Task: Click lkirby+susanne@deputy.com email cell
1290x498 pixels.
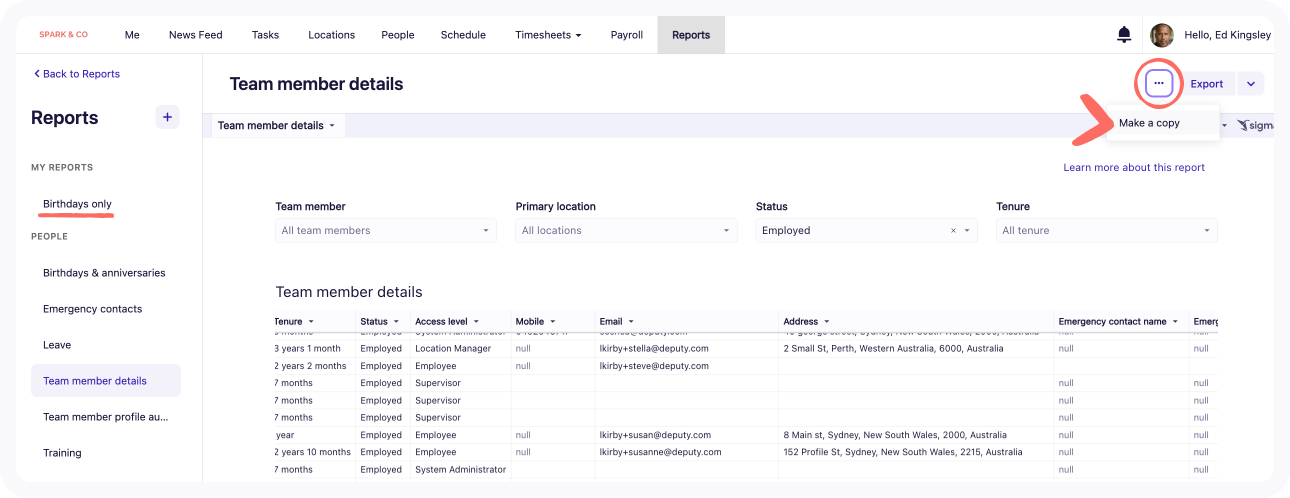Action: pyautogui.click(x=687, y=452)
